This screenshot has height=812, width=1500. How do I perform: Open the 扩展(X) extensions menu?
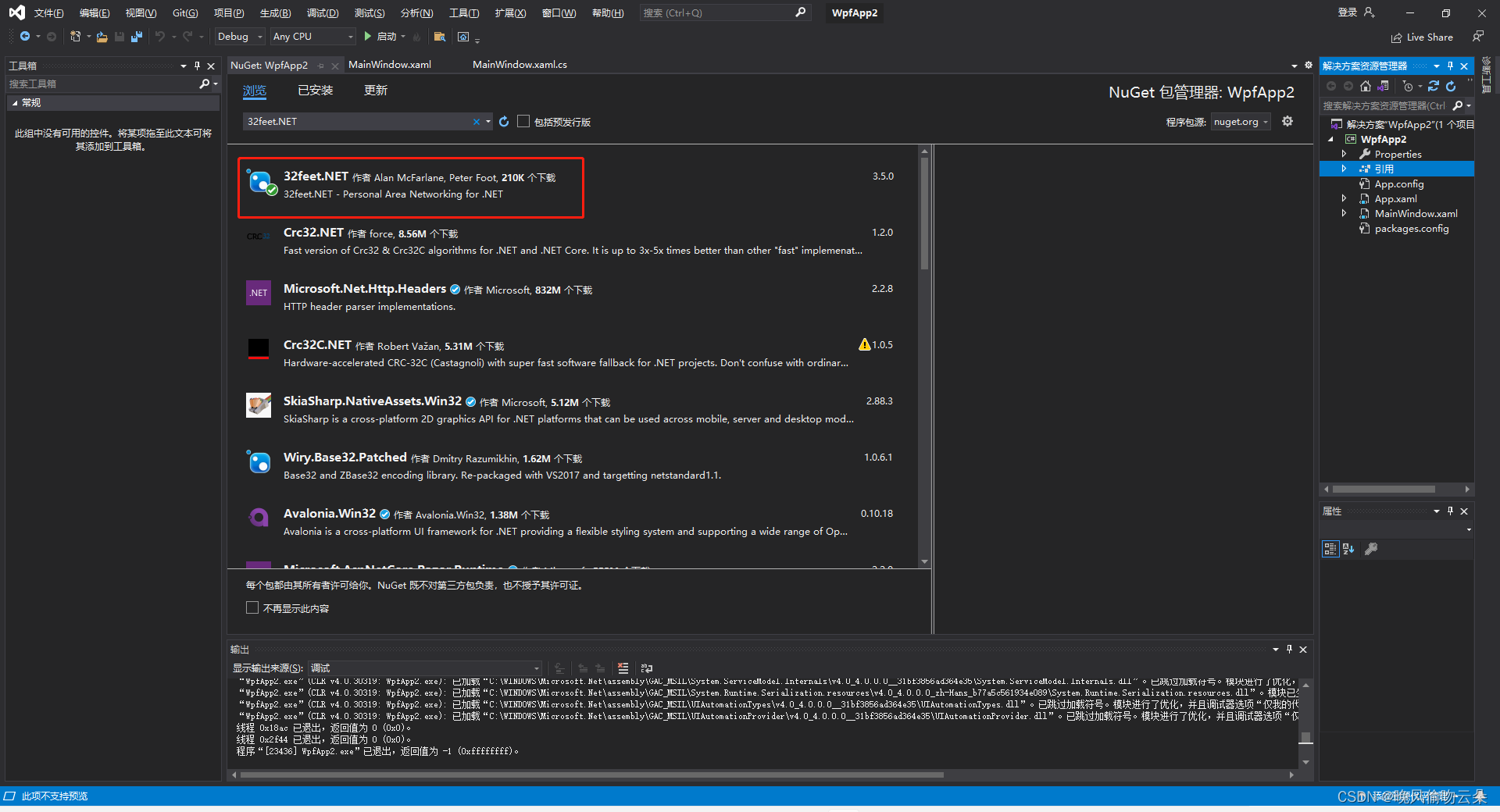point(510,13)
